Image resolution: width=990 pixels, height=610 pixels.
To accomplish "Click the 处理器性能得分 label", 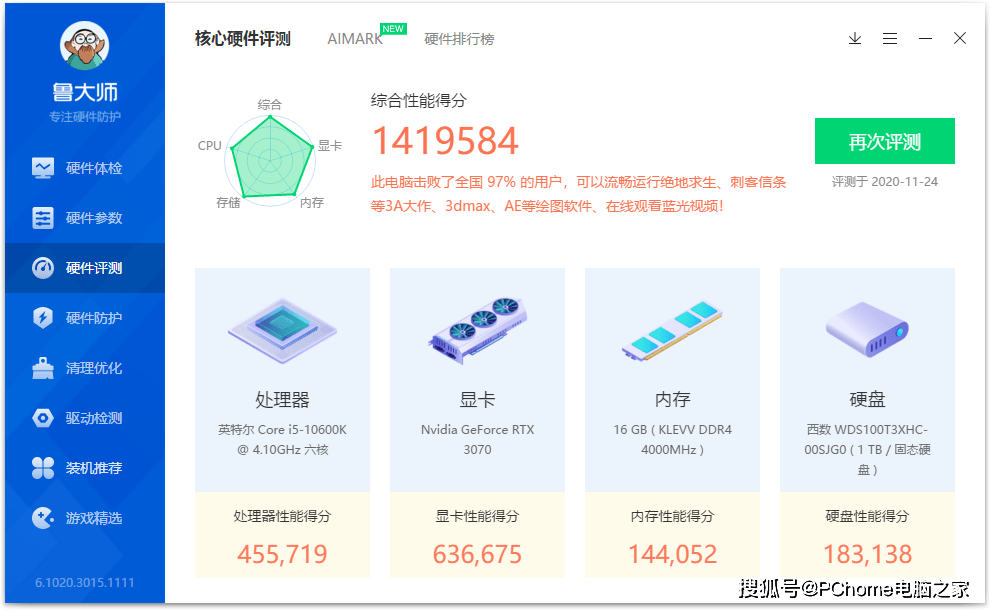I will [282, 516].
